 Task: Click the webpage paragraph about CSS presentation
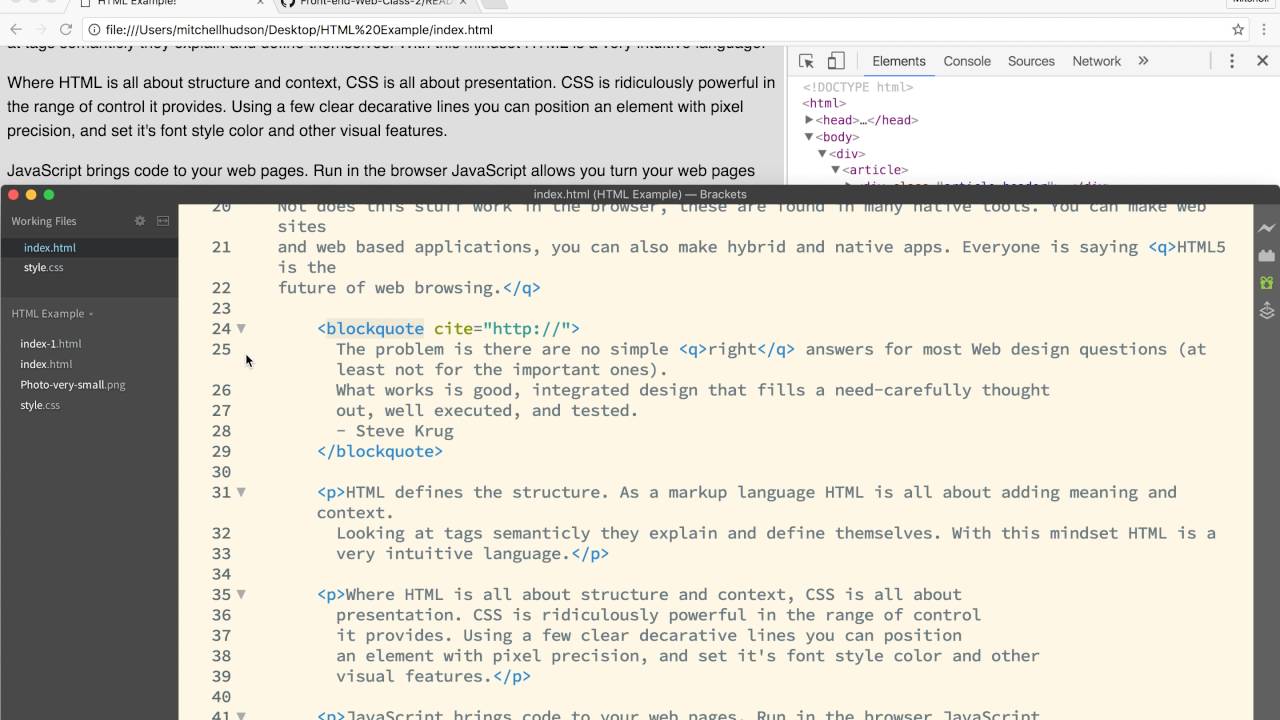(391, 106)
